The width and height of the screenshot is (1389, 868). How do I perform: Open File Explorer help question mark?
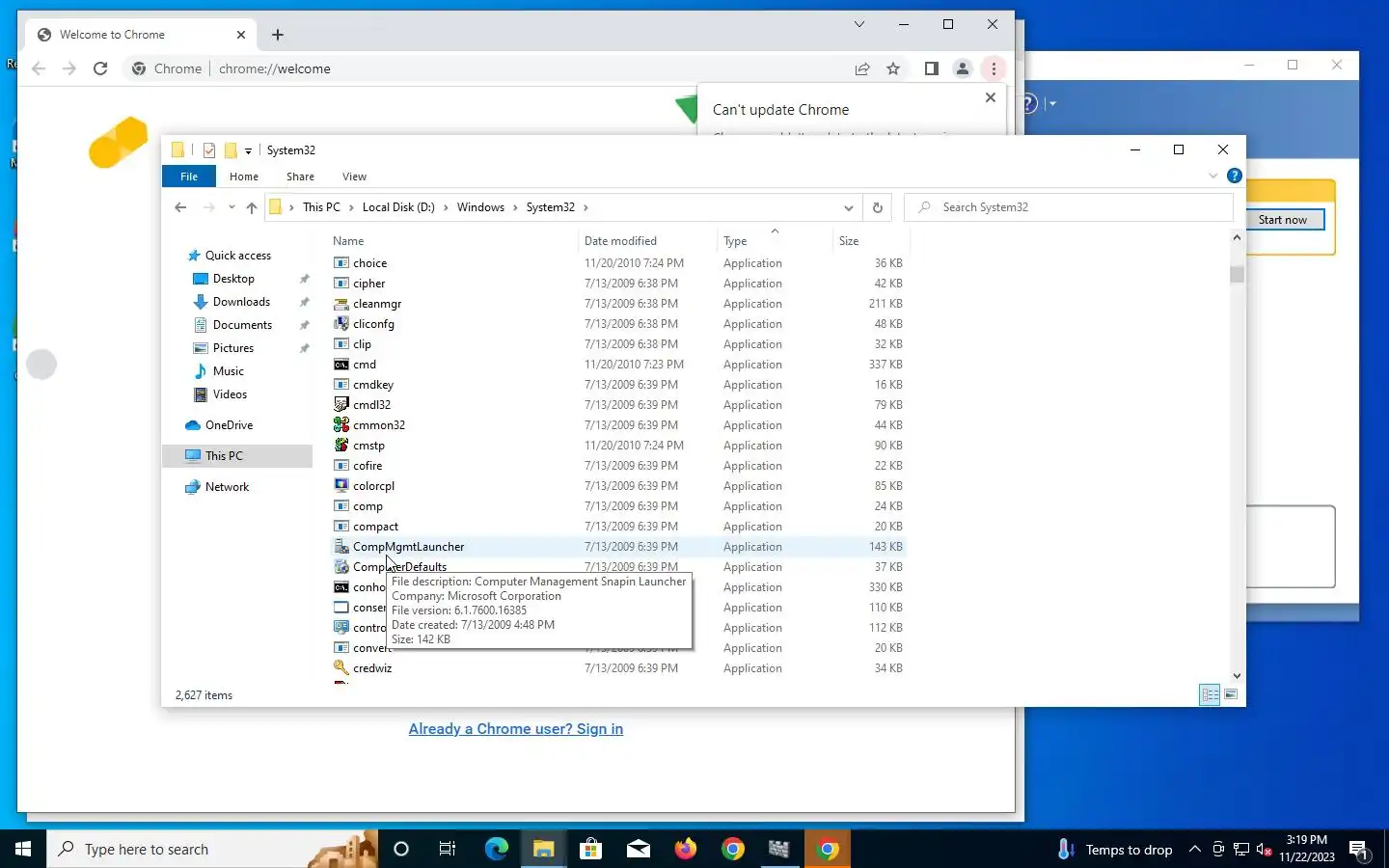pos(1234,176)
